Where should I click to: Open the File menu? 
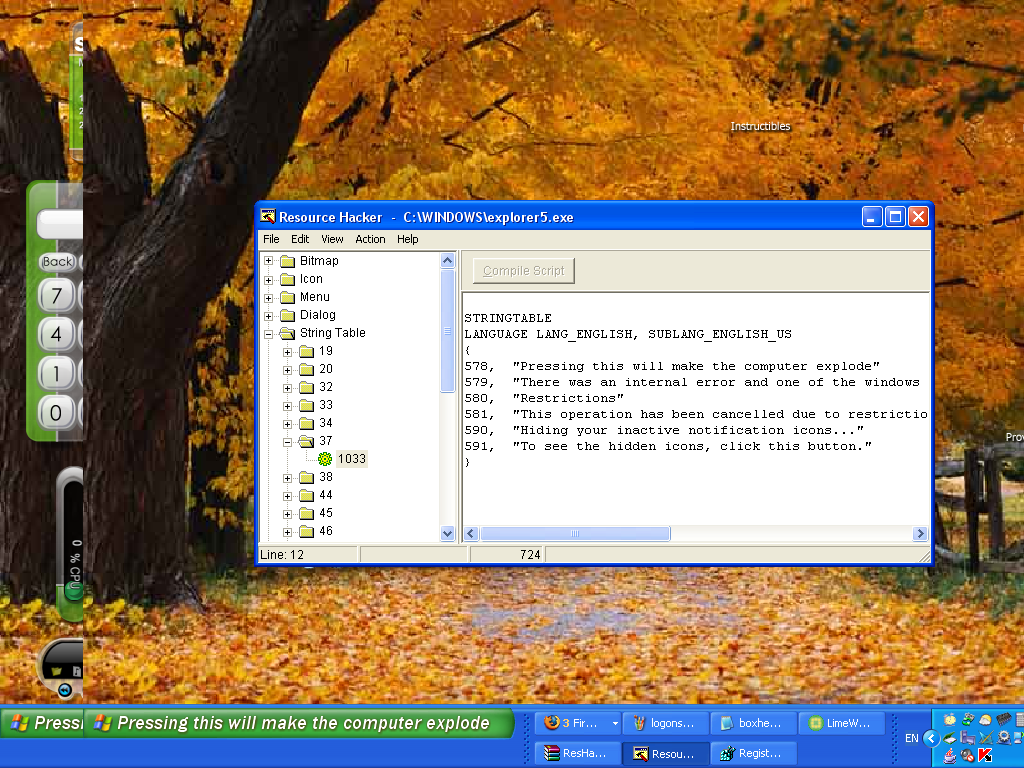tap(271, 239)
